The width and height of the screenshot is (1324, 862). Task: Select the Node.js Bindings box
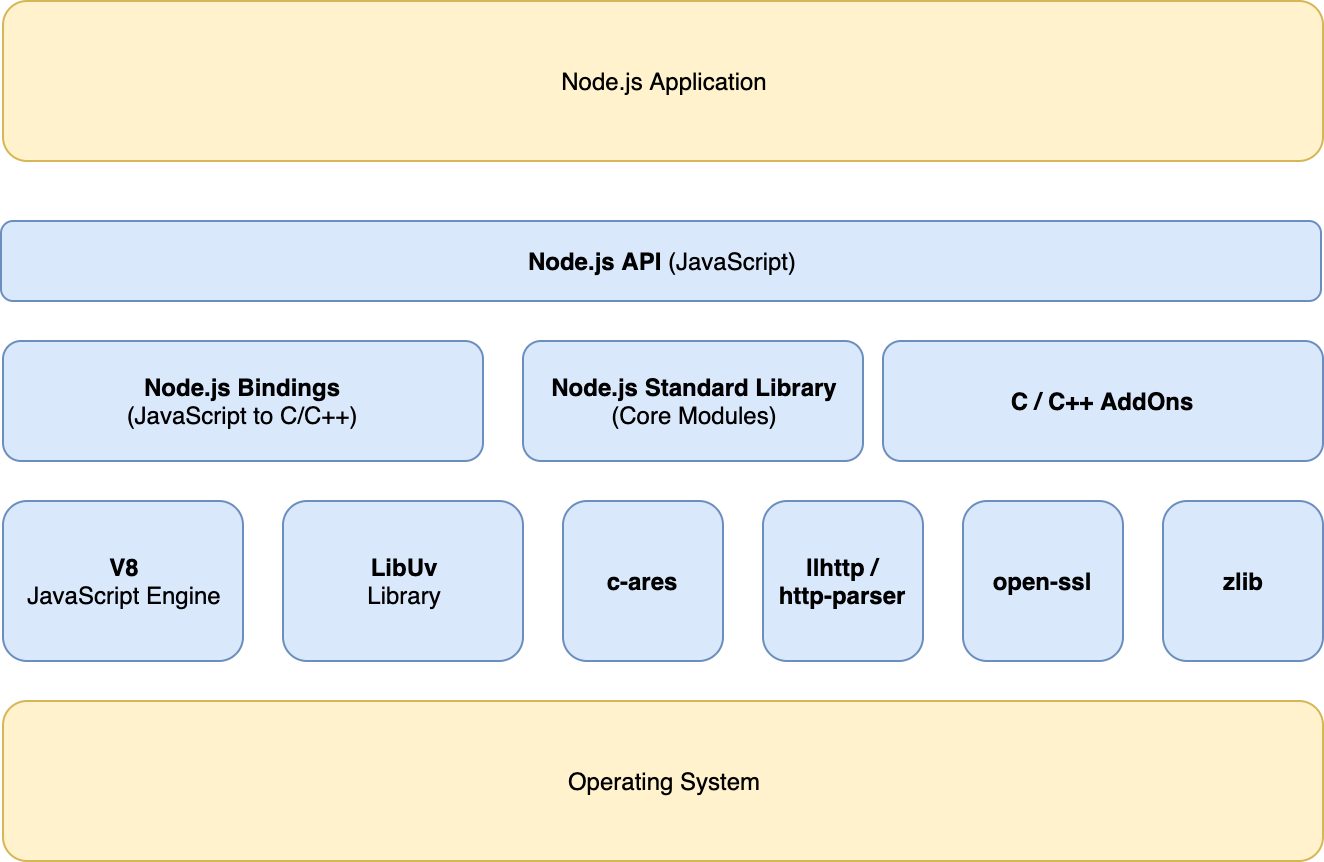tap(241, 400)
